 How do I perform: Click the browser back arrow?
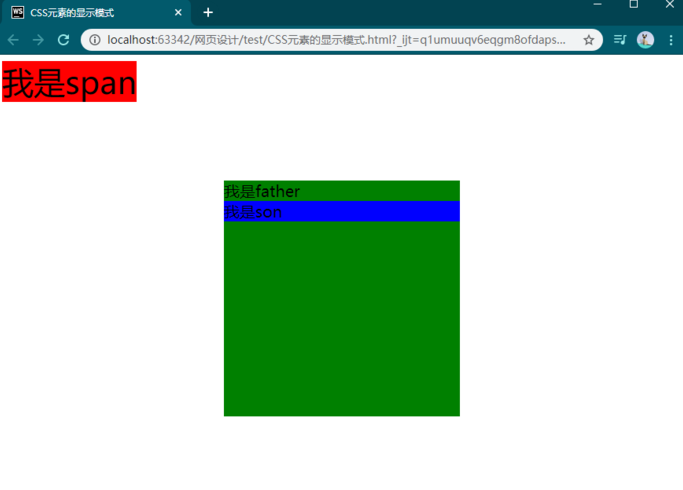pyautogui.click(x=13, y=40)
